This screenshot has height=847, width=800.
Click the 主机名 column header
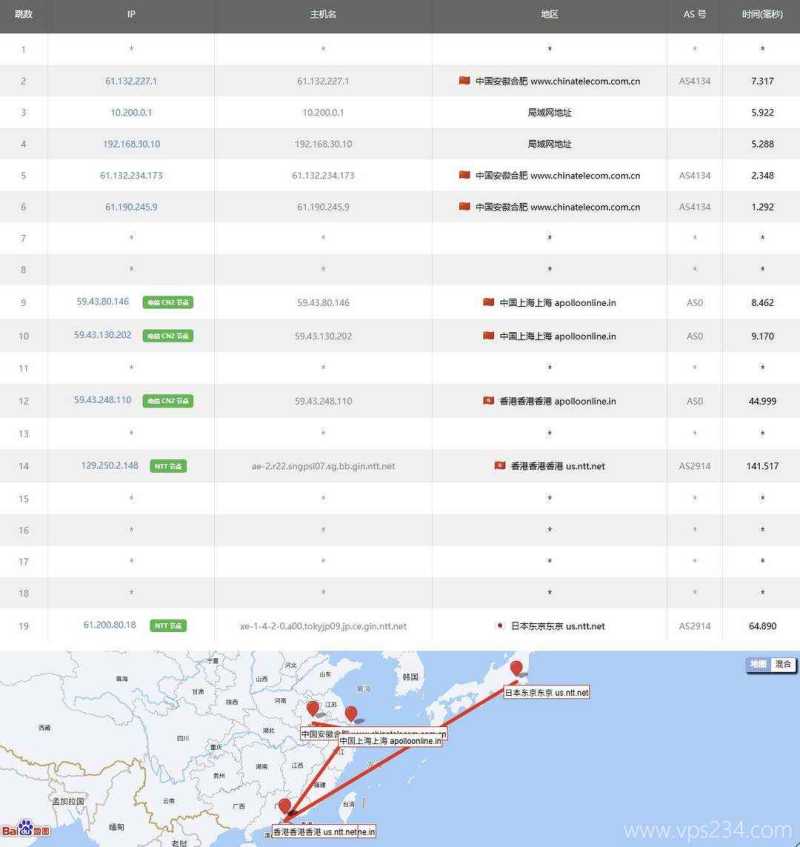click(322, 15)
